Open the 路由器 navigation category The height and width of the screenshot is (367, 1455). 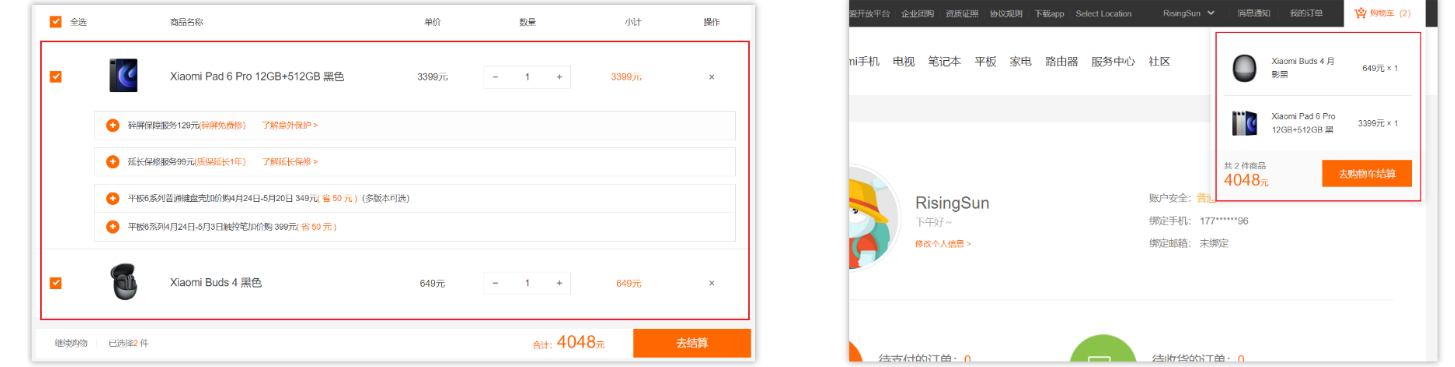[1062, 61]
